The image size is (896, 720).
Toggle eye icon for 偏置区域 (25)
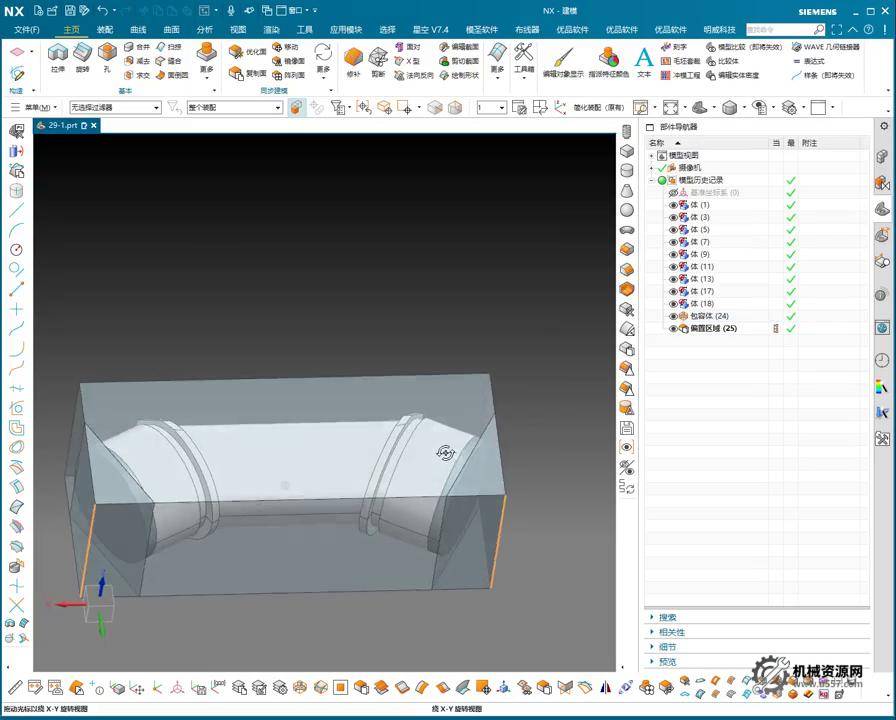[673, 328]
